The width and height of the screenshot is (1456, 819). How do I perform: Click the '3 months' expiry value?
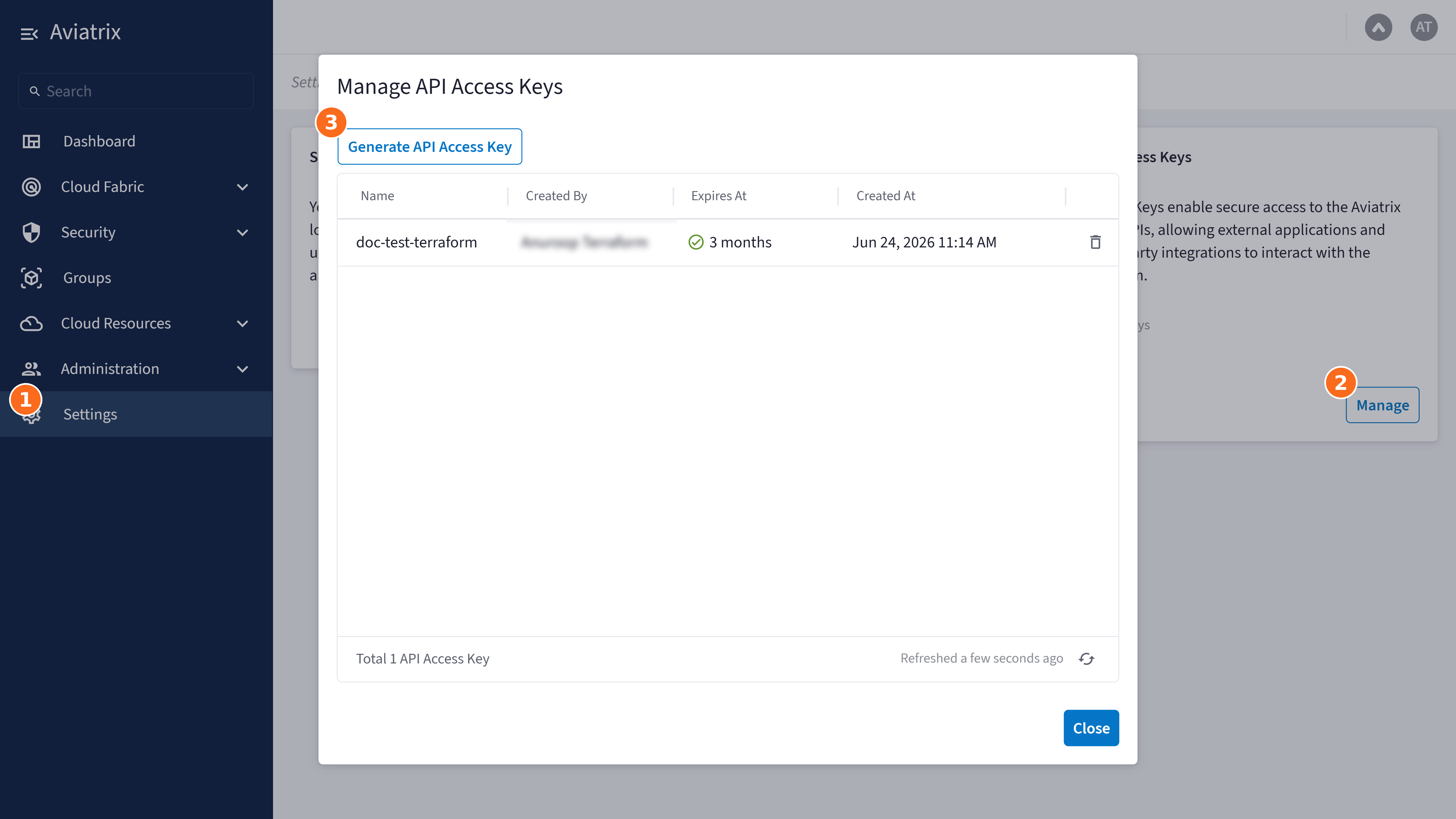coord(741,242)
